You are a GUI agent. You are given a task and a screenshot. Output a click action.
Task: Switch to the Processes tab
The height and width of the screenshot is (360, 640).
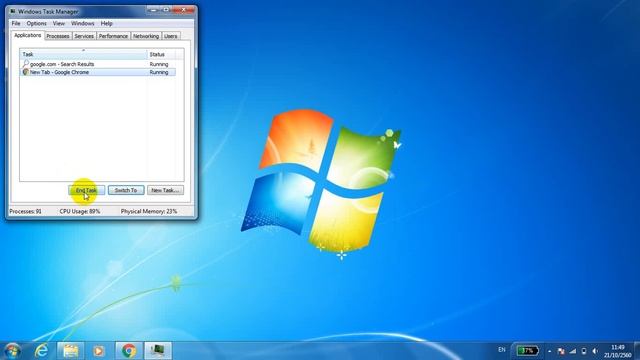pos(58,36)
